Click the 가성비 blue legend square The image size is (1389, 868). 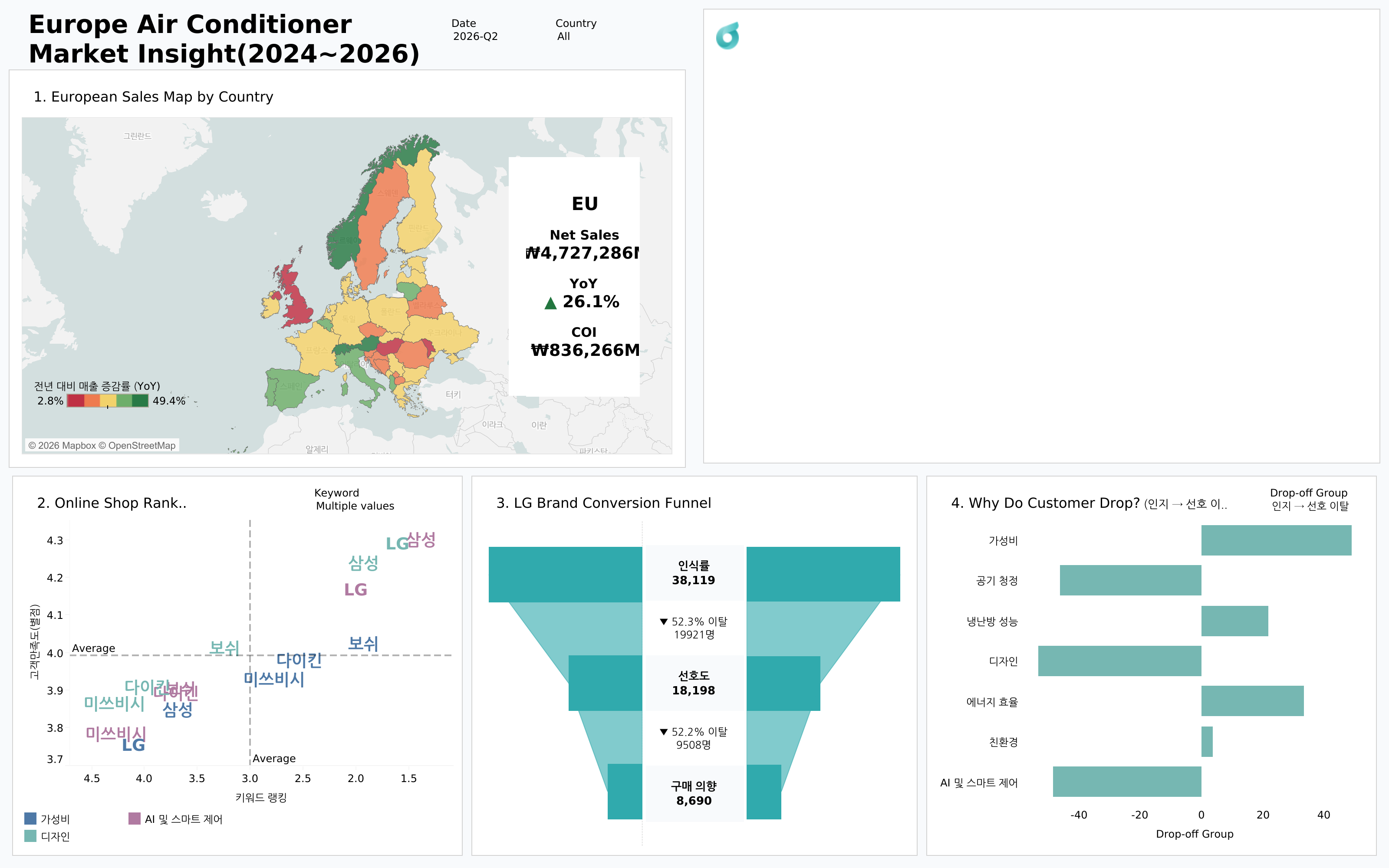(30, 818)
